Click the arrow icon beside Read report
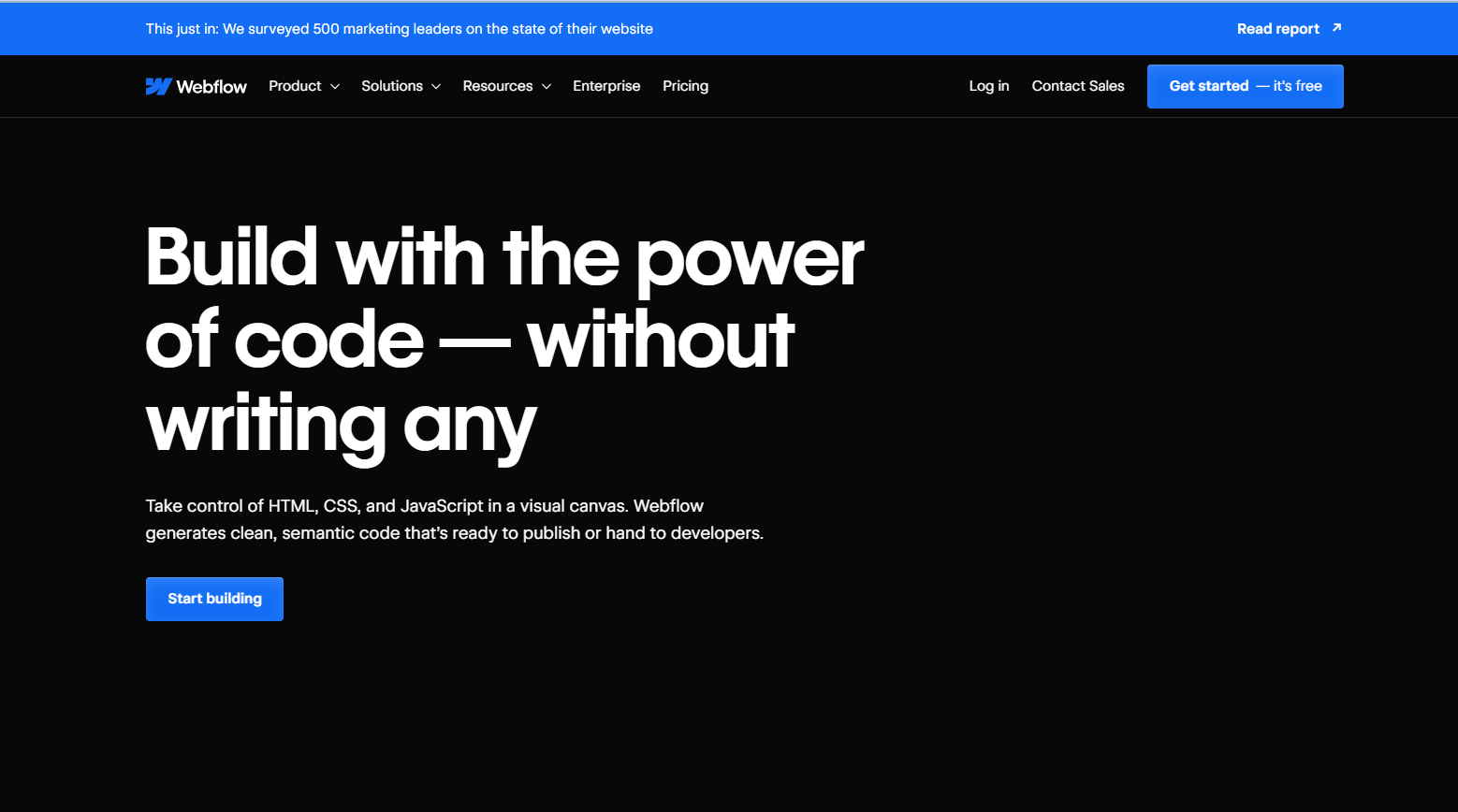 pyautogui.click(x=1336, y=28)
